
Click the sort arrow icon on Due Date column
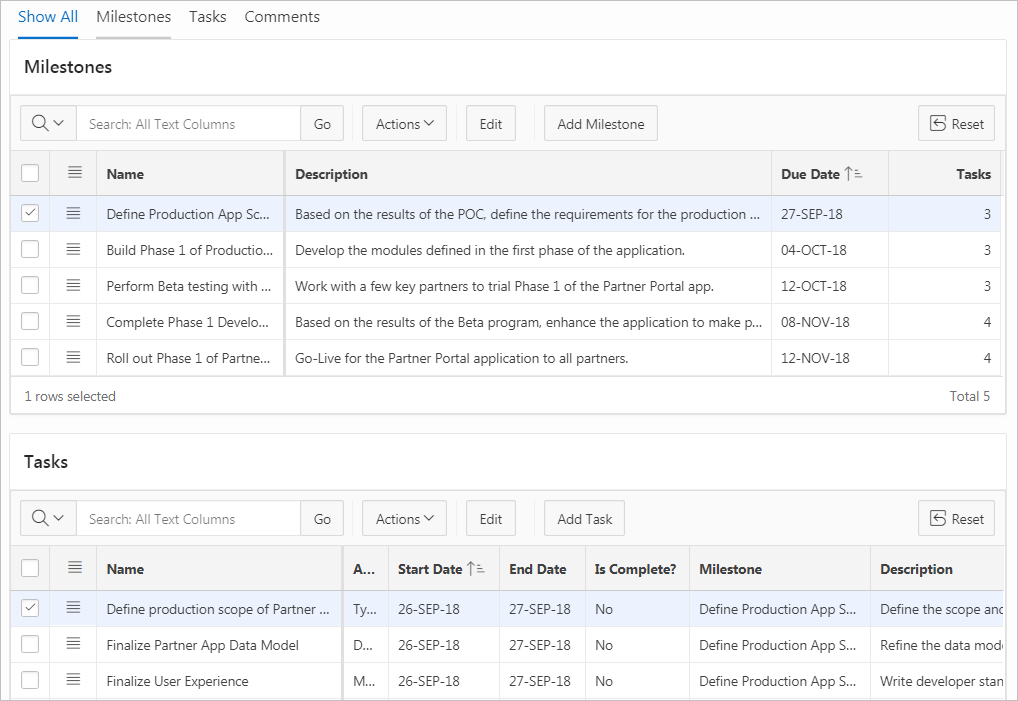click(x=853, y=174)
